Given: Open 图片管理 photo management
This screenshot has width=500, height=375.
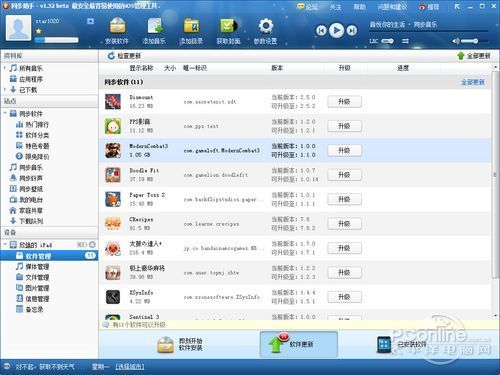Looking at the screenshot, I should [x=37, y=288].
